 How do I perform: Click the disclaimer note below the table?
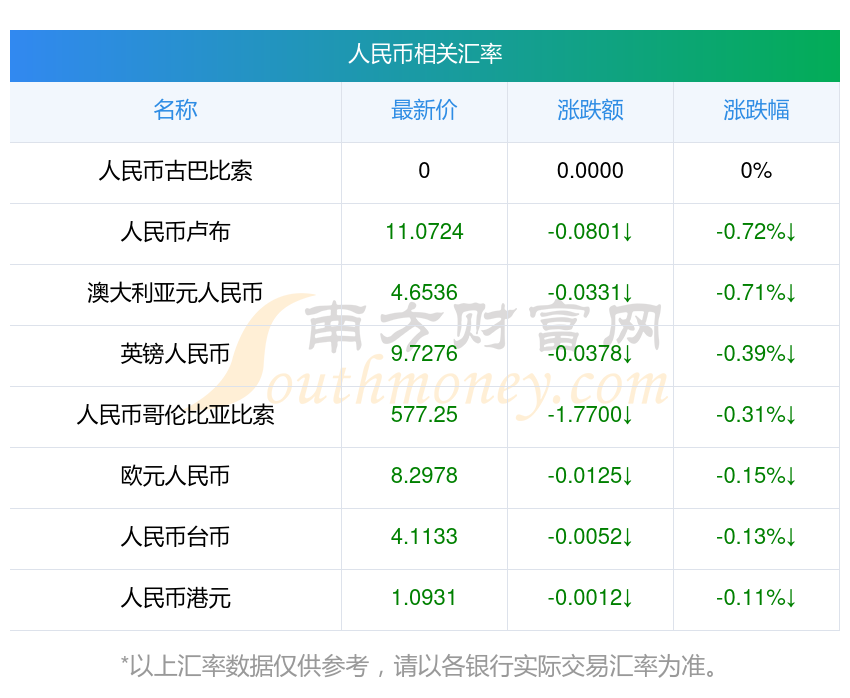(418, 666)
